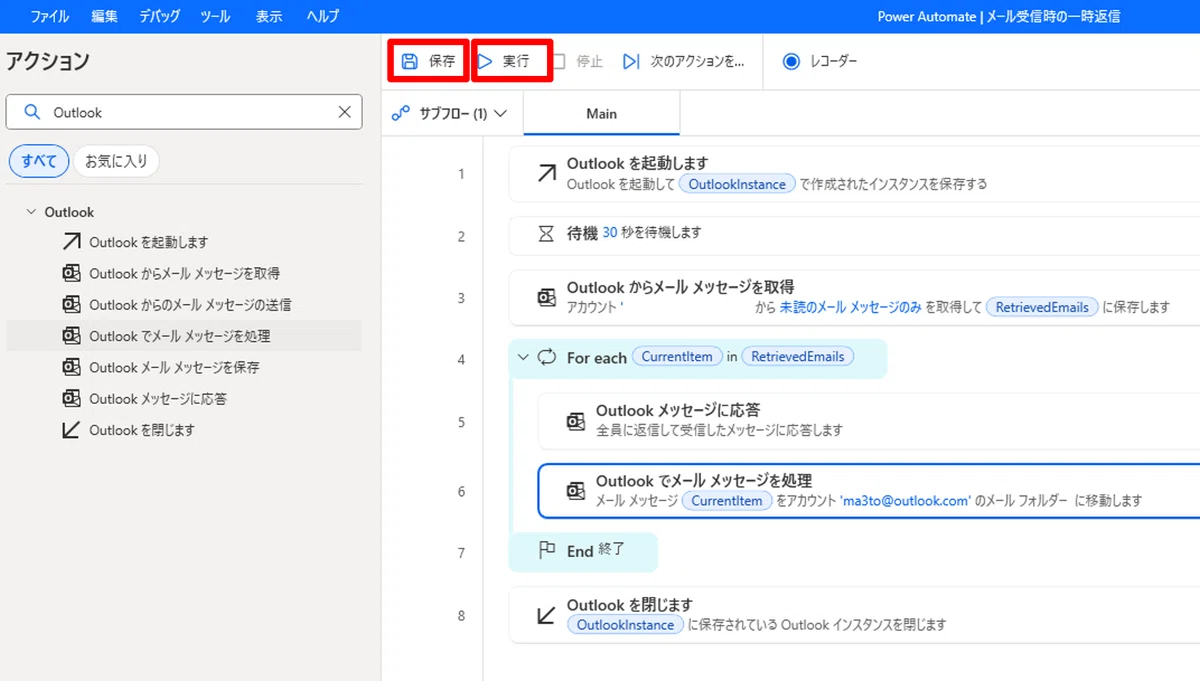This screenshot has height=681, width=1200.
Task: Click the CurrentItem chip in the For each step
Action: (677, 357)
